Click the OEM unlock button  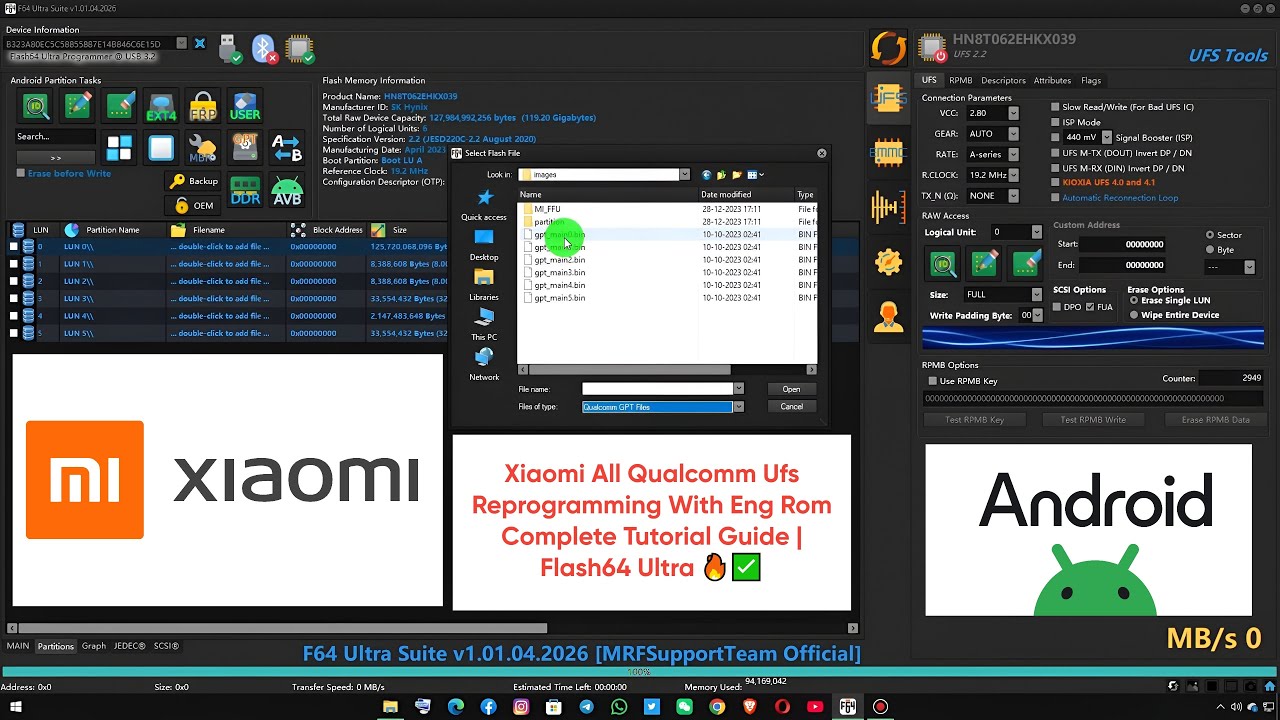click(192, 205)
